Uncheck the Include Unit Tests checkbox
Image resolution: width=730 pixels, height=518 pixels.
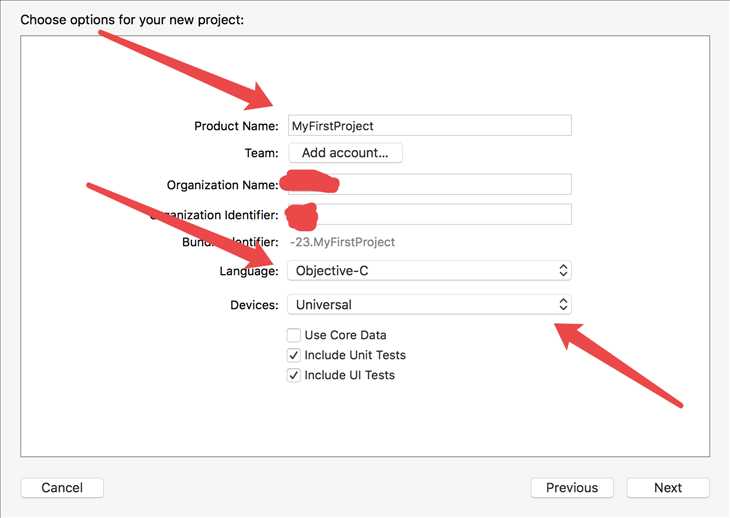point(293,355)
